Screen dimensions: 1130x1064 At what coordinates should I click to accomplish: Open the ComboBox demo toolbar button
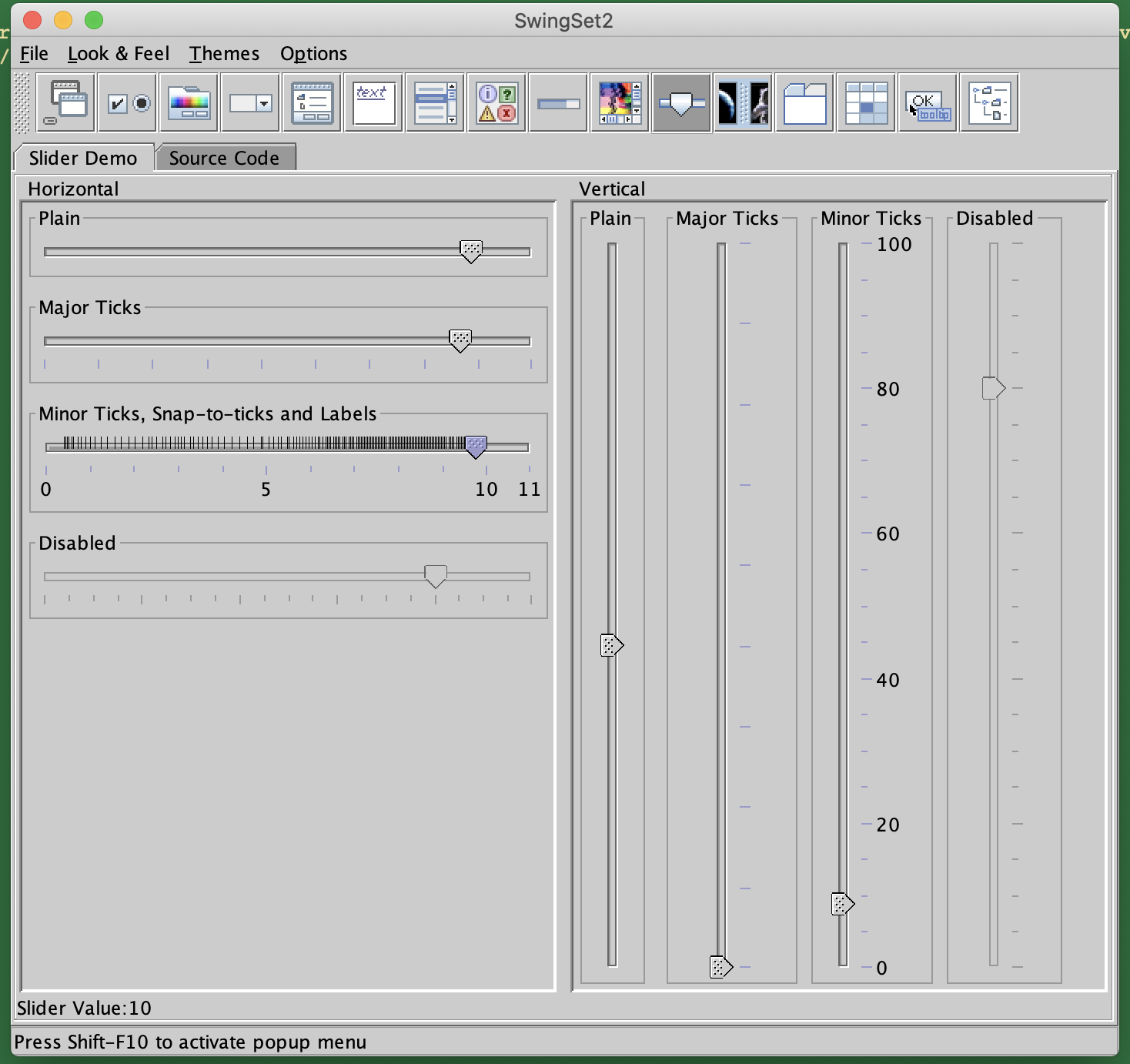pyautogui.click(x=250, y=103)
